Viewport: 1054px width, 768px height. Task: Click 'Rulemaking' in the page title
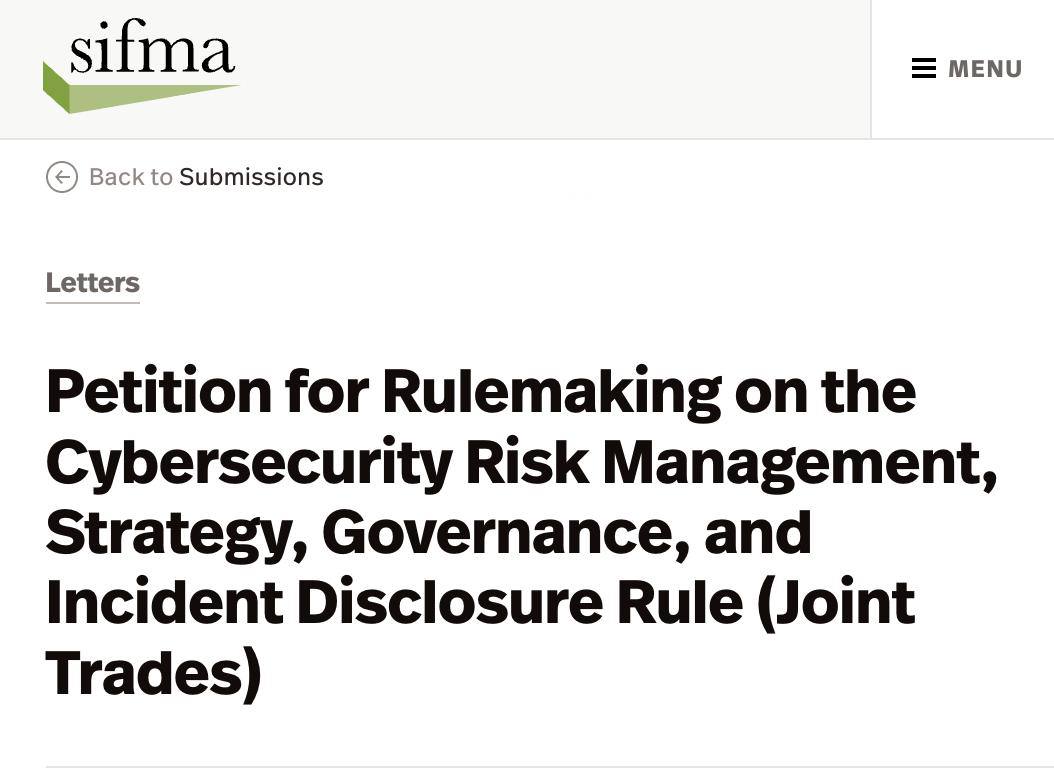click(x=552, y=393)
